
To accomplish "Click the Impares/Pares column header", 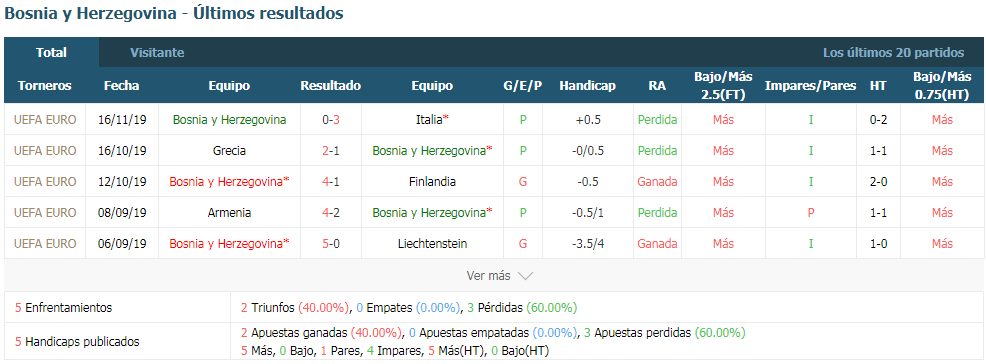I will click(811, 85).
